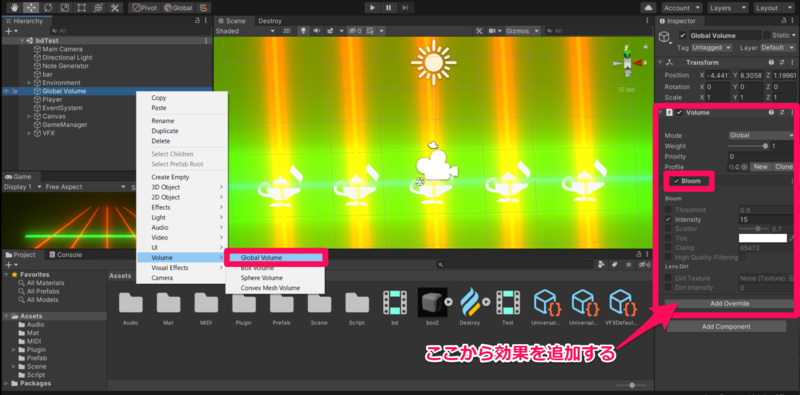Image resolution: width=800 pixels, height=395 pixels.
Task: Toggle the Static checkbox
Action: click(766, 35)
